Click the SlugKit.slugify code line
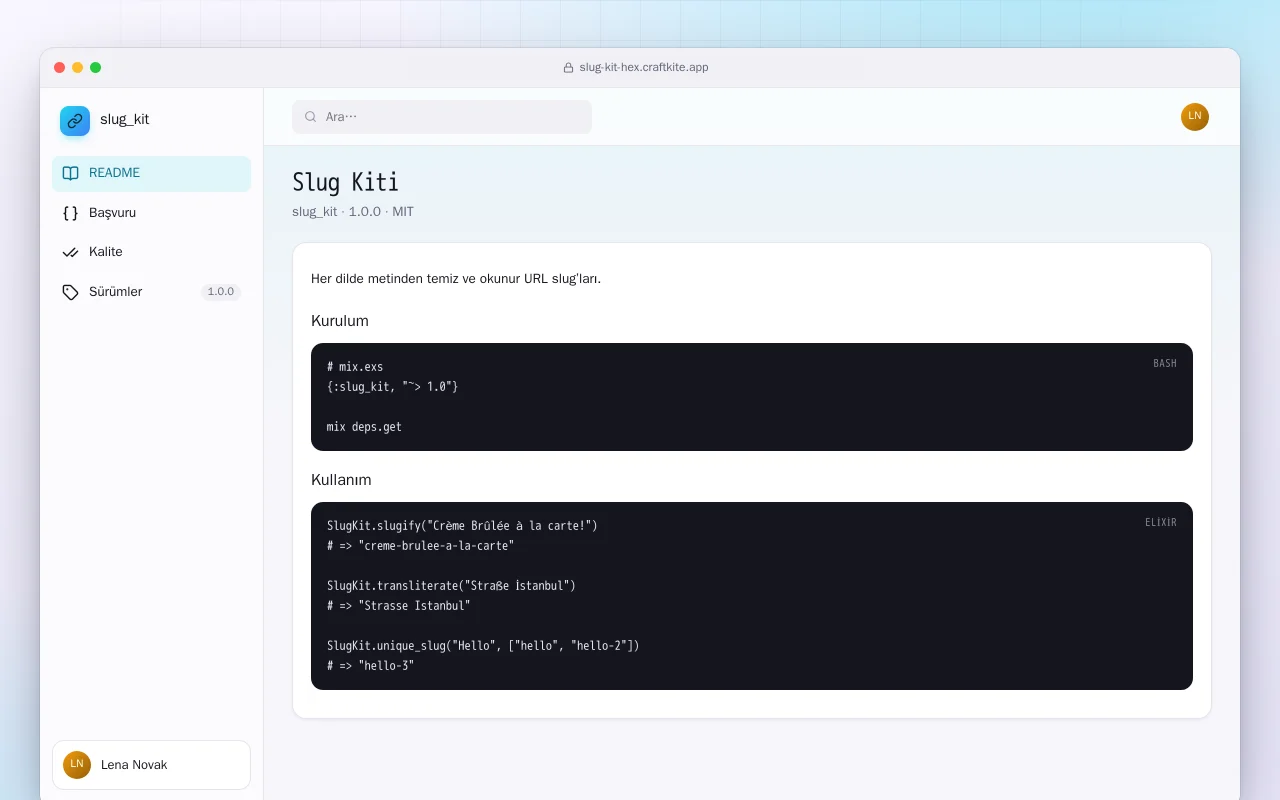This screenshot has width=1280, height=800. [x=462, y=526]
